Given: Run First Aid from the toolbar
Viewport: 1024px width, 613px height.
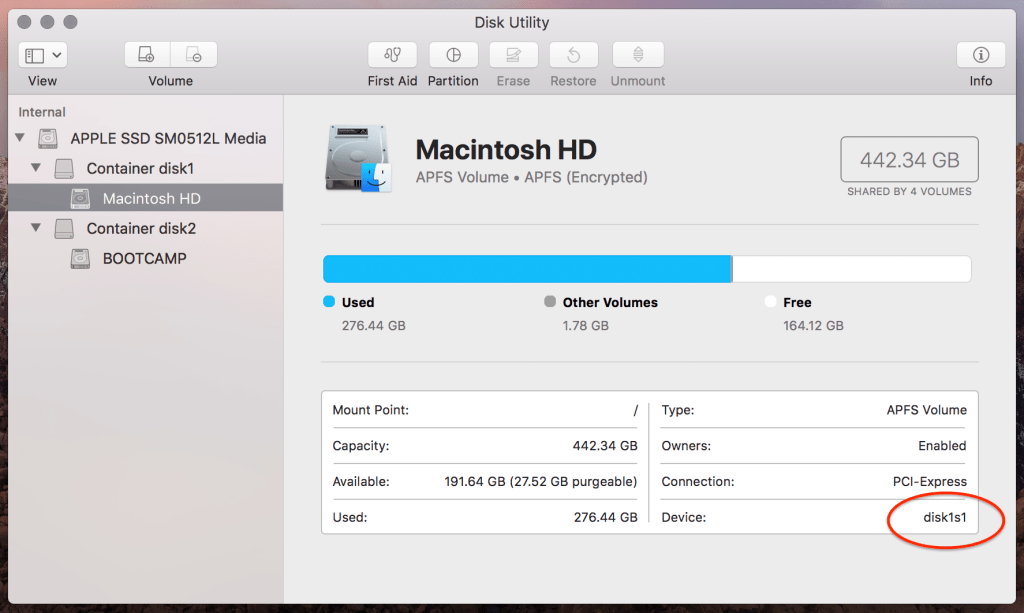Looking at the screenshot, I should pyautogui.click(x=392, y=55).
